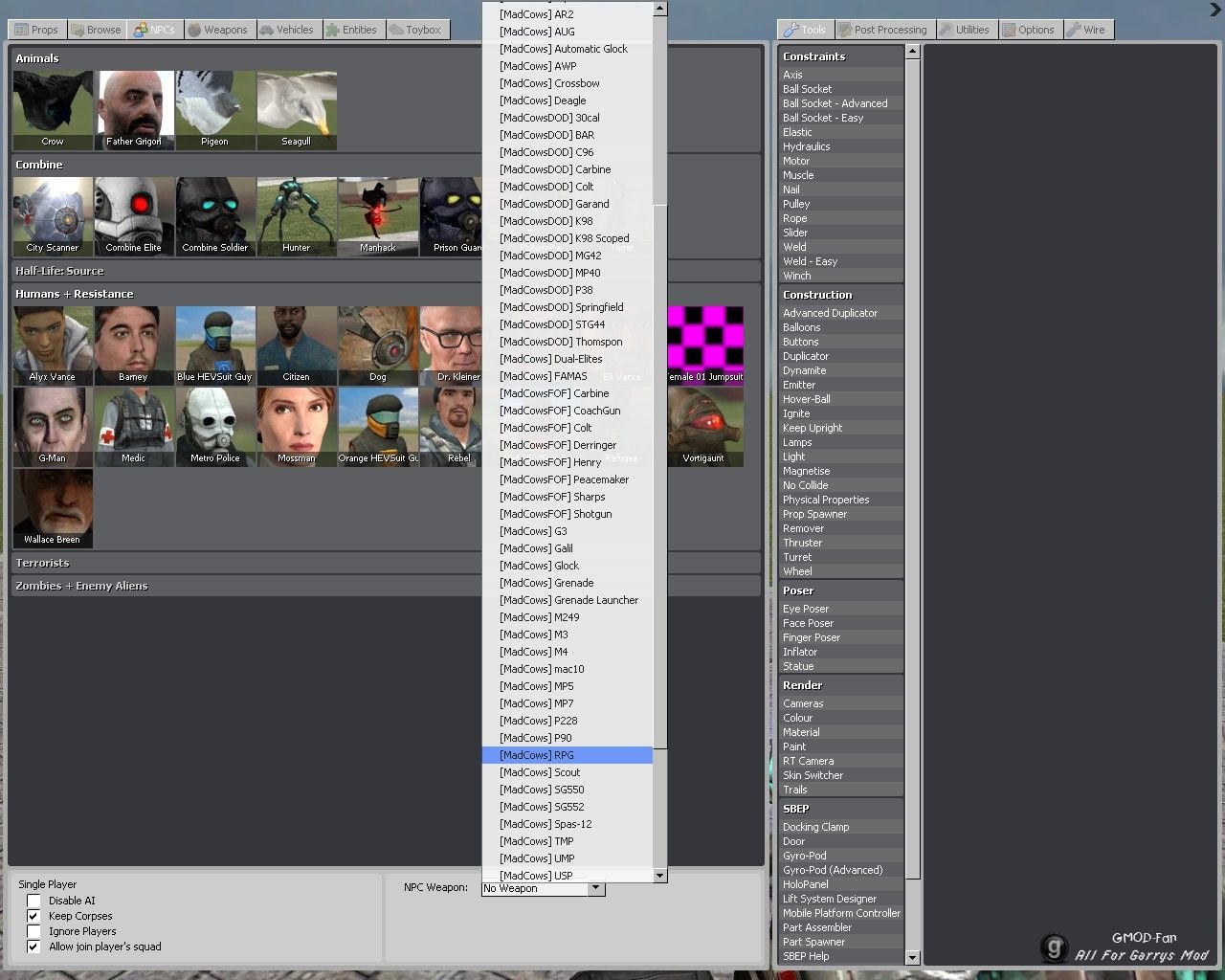Viewport: 1225px width, 980px height.
Task: Select City Scanner icon
Action: (53, 216)
